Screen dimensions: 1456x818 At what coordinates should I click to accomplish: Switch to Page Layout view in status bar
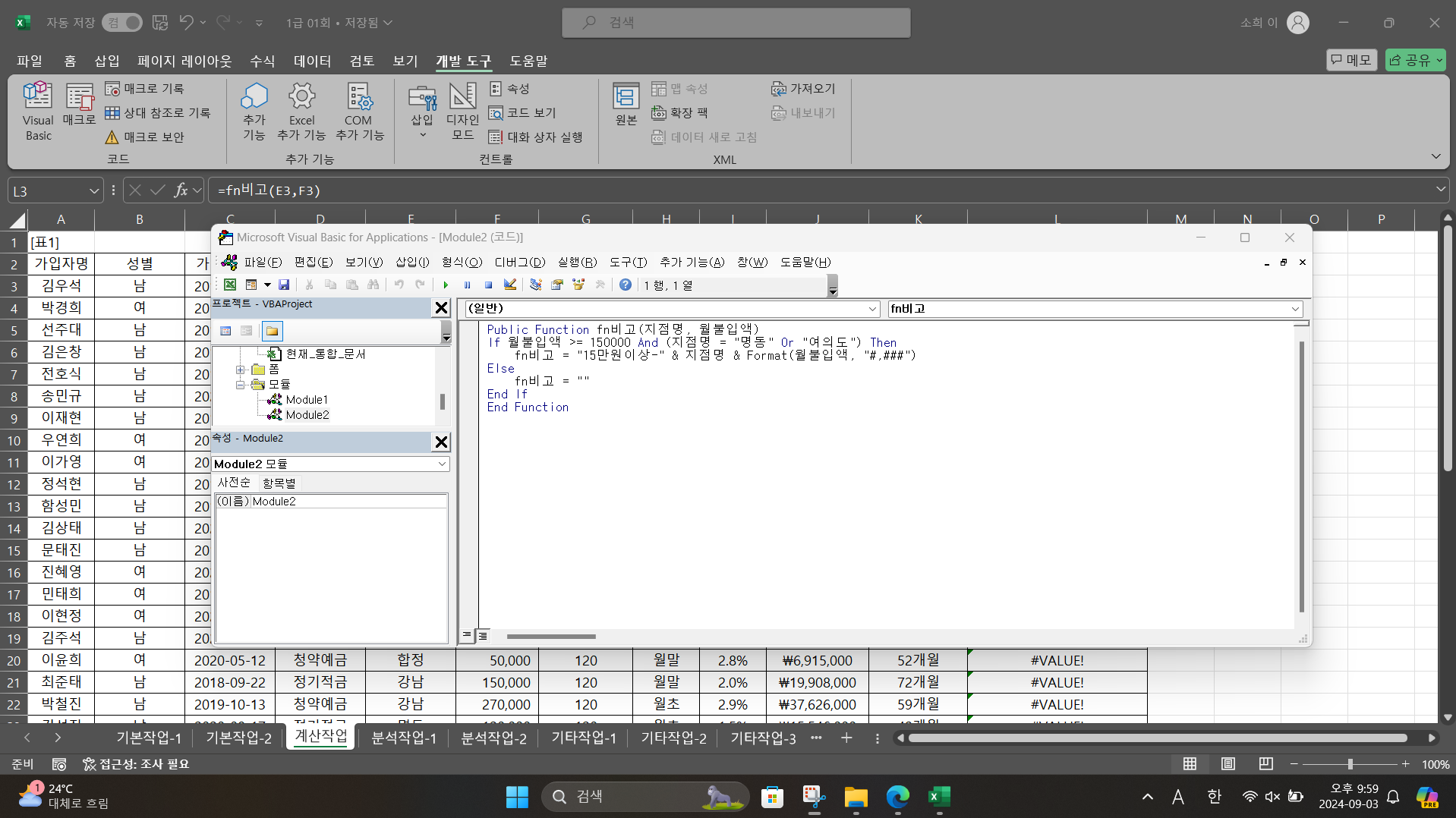(x=1228, y=764)
